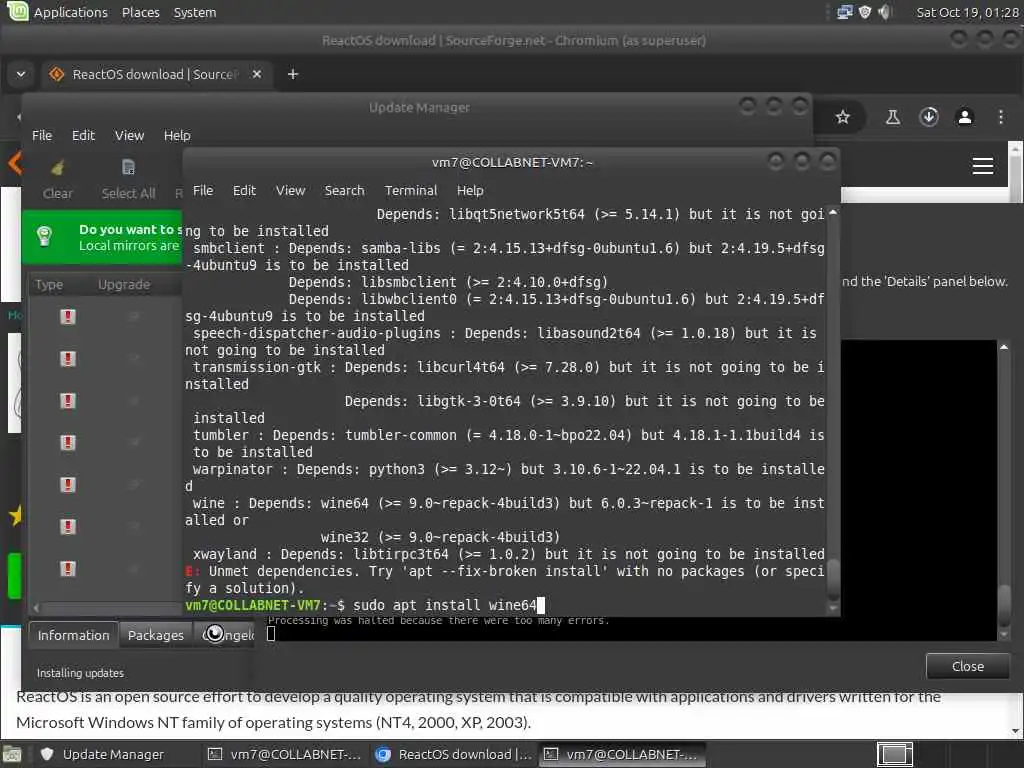1024x768 pixels.
Task: Click the 'Unmet dependencies' error line
Action: click(505, 580)
